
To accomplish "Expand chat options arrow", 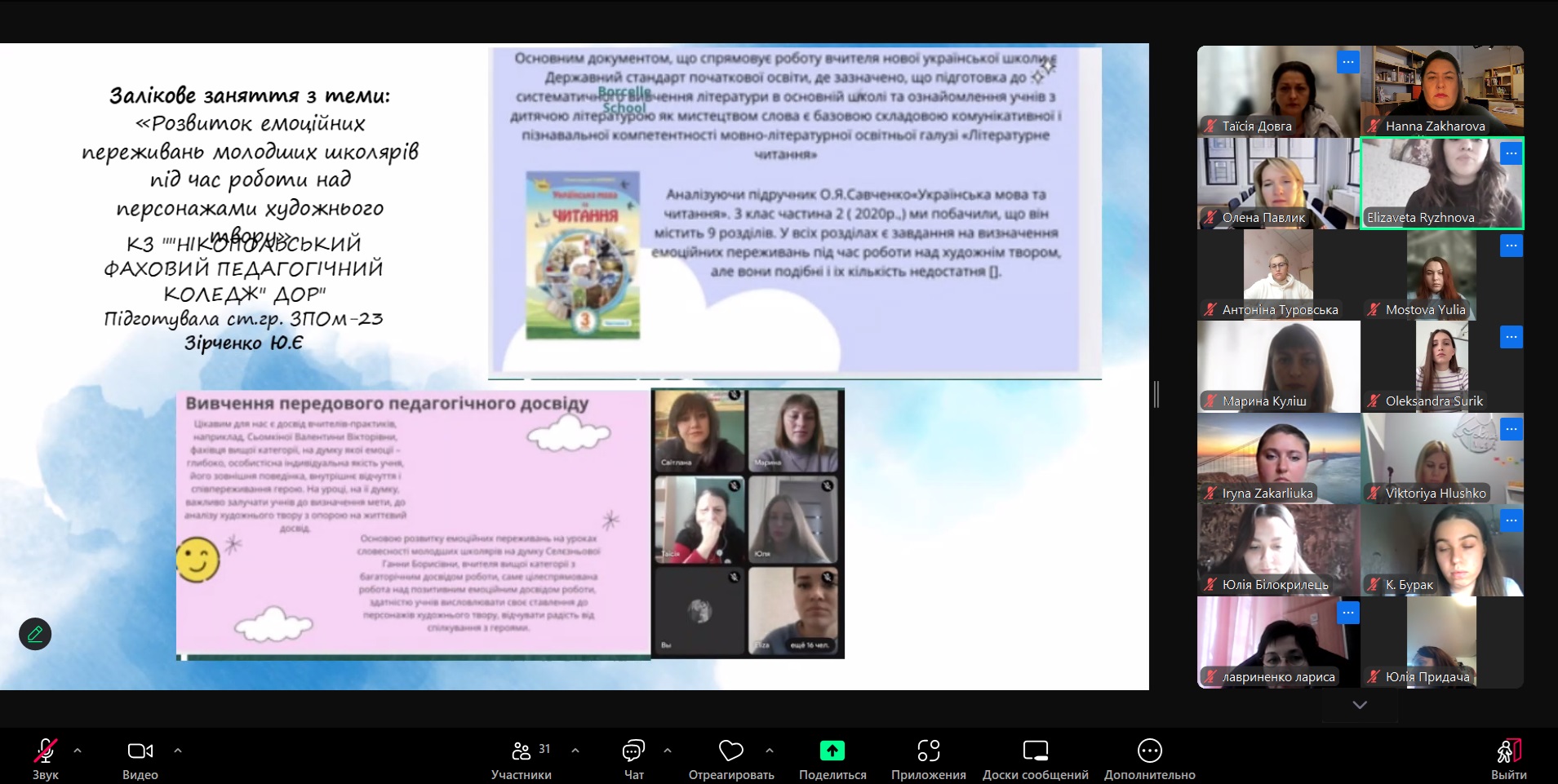I will coord(668,750).
